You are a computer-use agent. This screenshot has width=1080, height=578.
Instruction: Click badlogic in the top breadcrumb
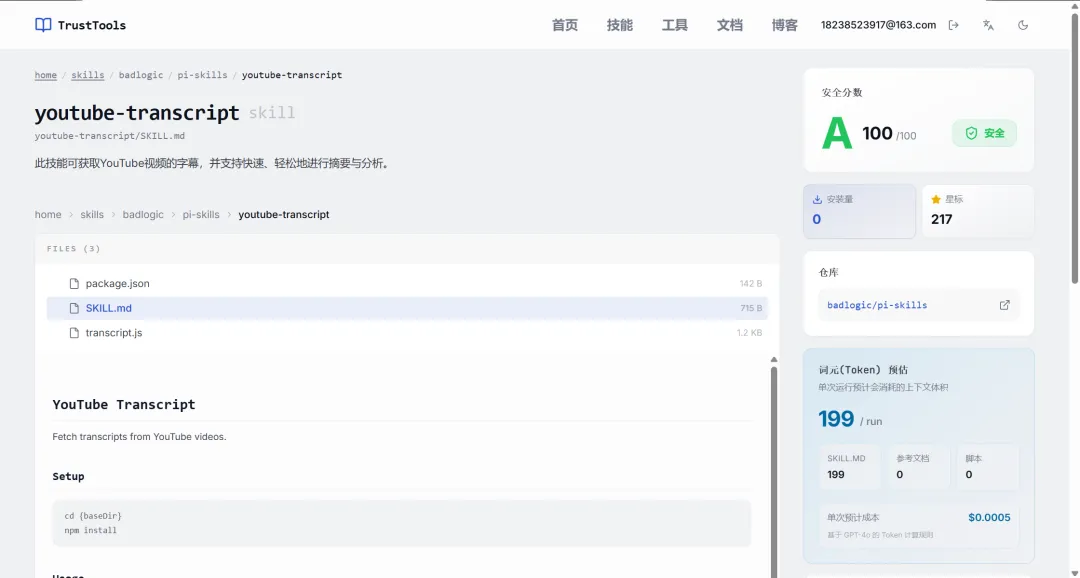(x=141, y=74)
